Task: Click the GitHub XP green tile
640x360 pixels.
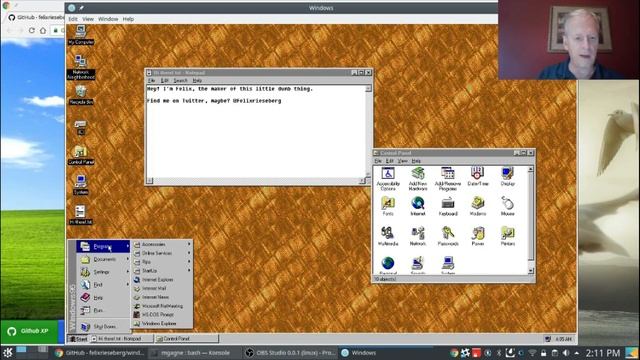Action: point(29,331)
